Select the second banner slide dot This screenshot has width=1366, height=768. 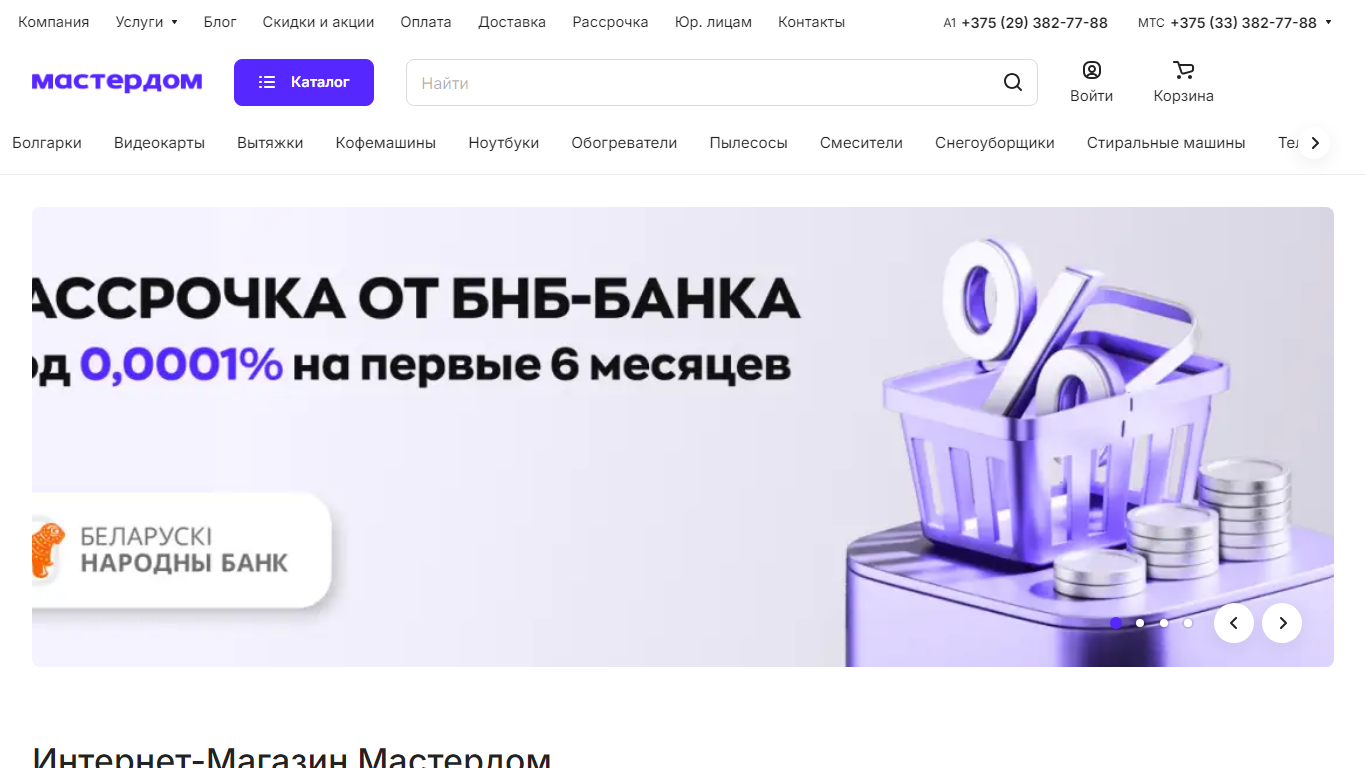(x=1140, y=623)
